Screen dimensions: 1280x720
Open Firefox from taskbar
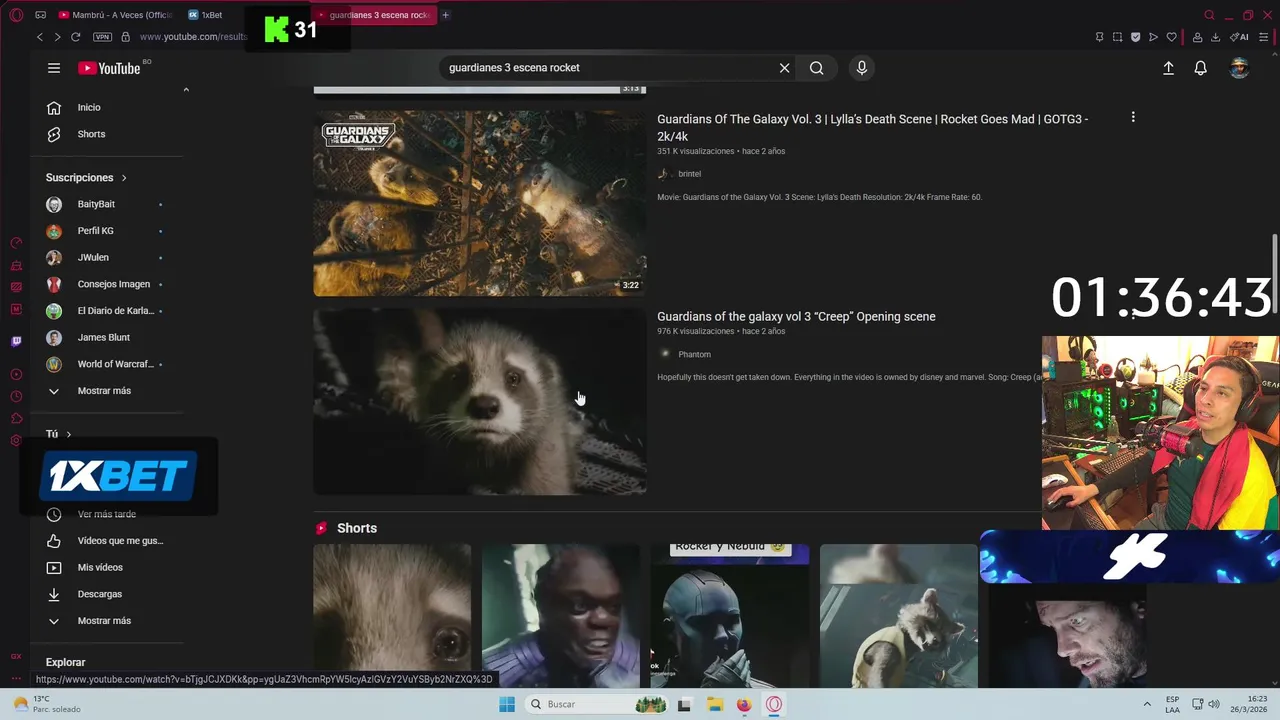[744, 704]
